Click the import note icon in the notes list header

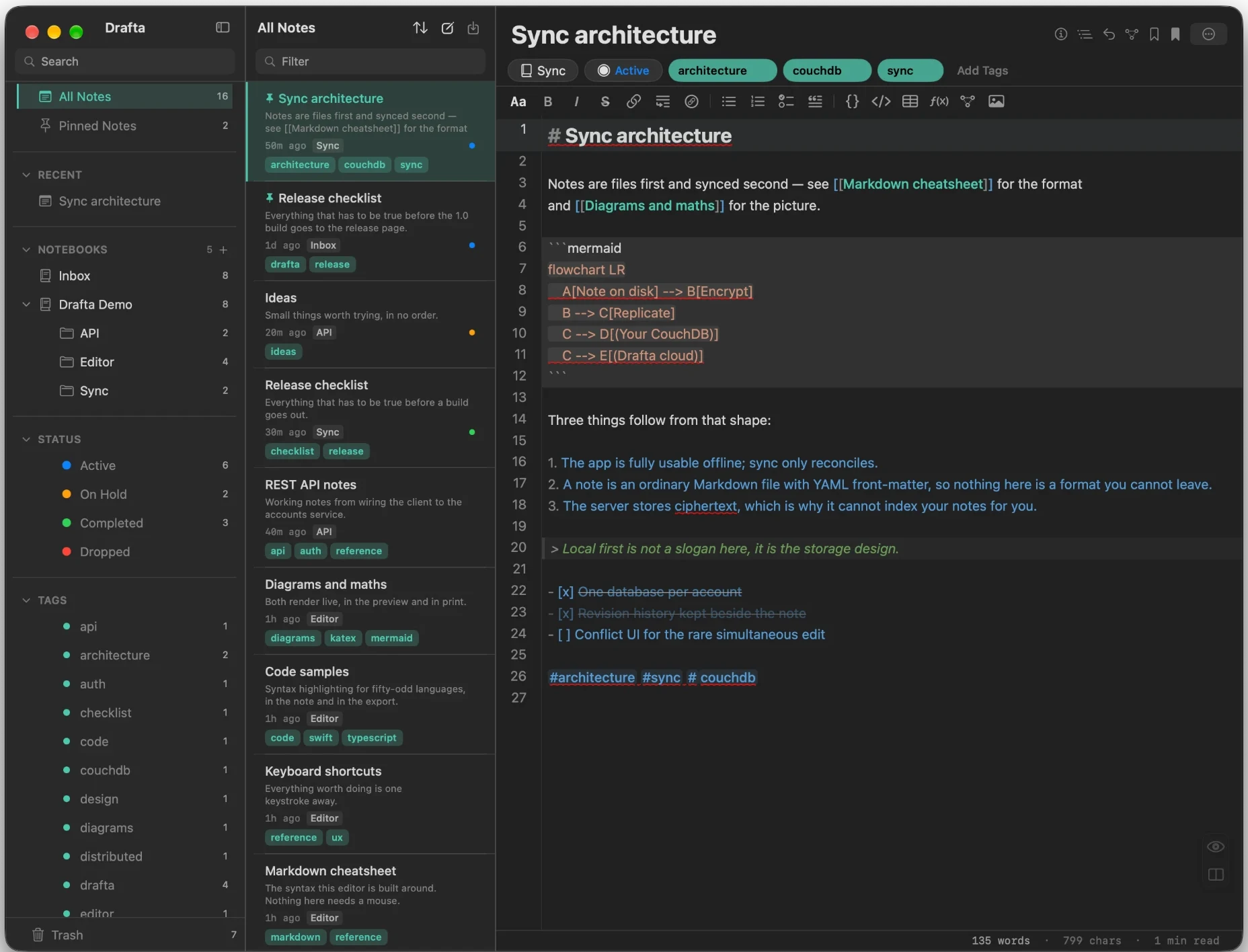click(x=473, y=28)
